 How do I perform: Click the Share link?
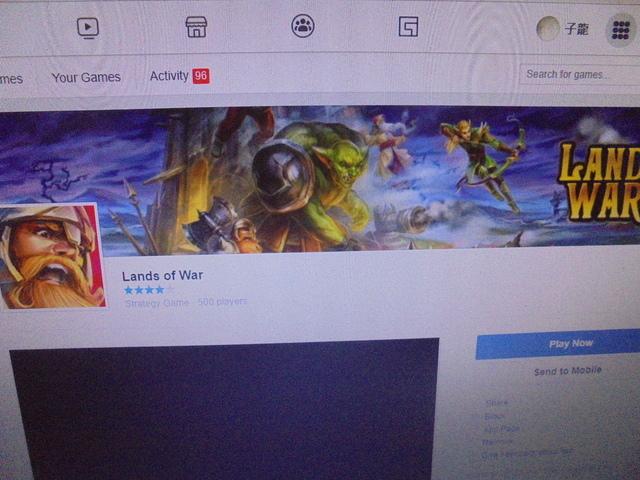pos(497,403)
